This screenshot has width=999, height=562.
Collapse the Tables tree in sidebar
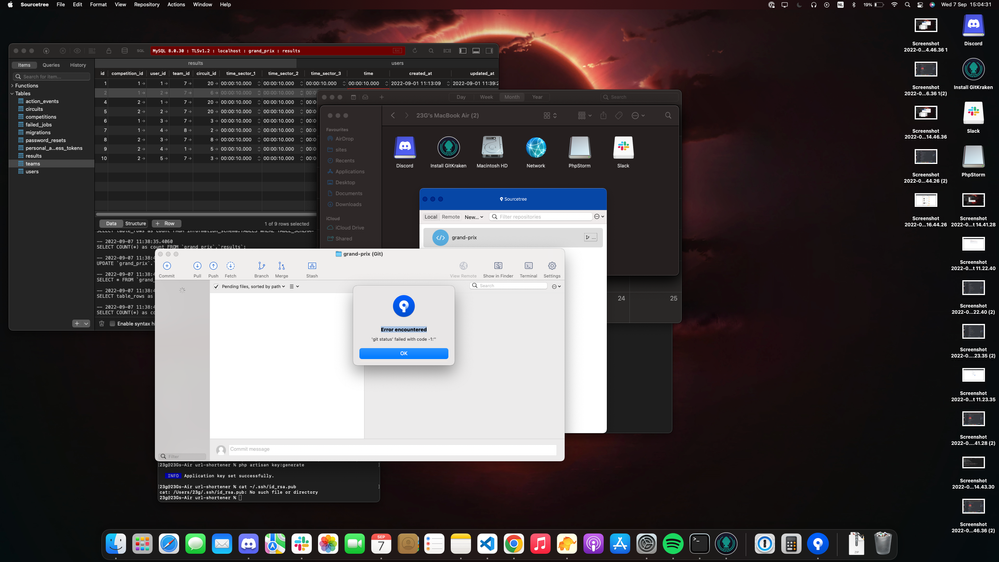(12, 93)
